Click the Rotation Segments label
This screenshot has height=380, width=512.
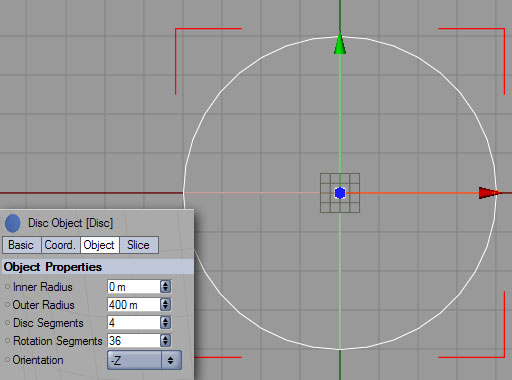pos(57,341)
